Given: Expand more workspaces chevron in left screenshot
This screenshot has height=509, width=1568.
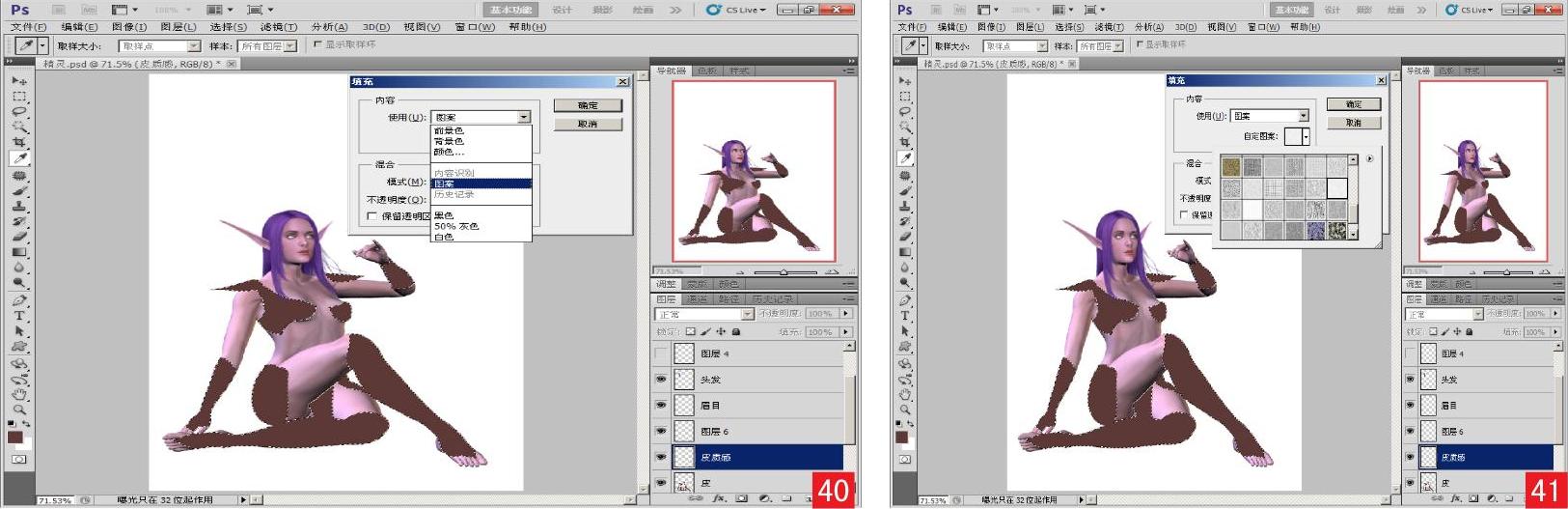Looking at the screenshot, I should coord(675,10).
